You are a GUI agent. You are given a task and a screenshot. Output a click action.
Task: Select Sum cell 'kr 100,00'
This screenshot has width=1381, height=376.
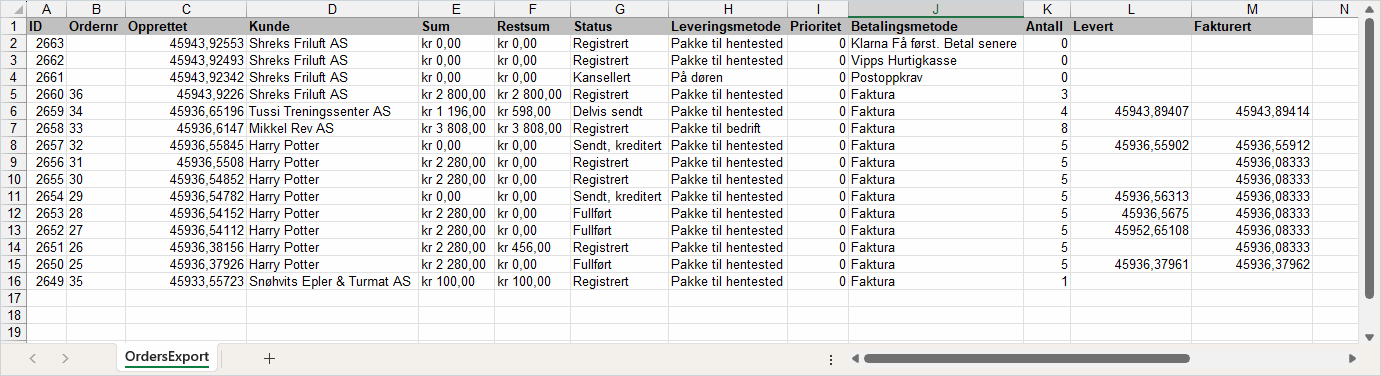pos(456,281)
